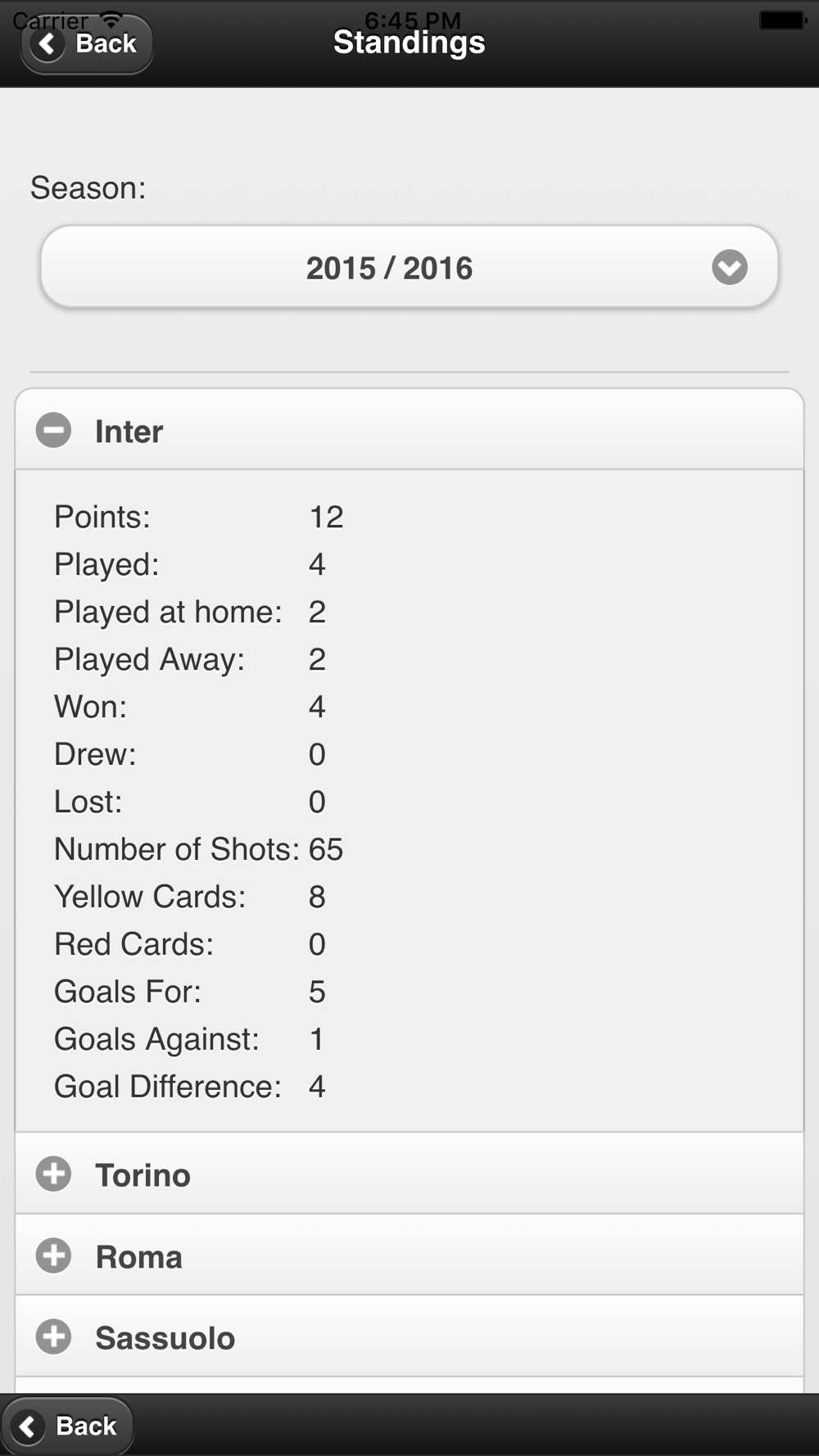Viewport: 819px width, 1456px height.
Task: Tap the Season label
Action: (88, 188)
